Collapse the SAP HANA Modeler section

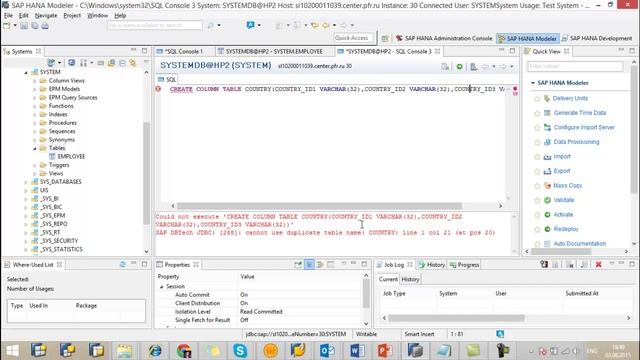(533, 83)
